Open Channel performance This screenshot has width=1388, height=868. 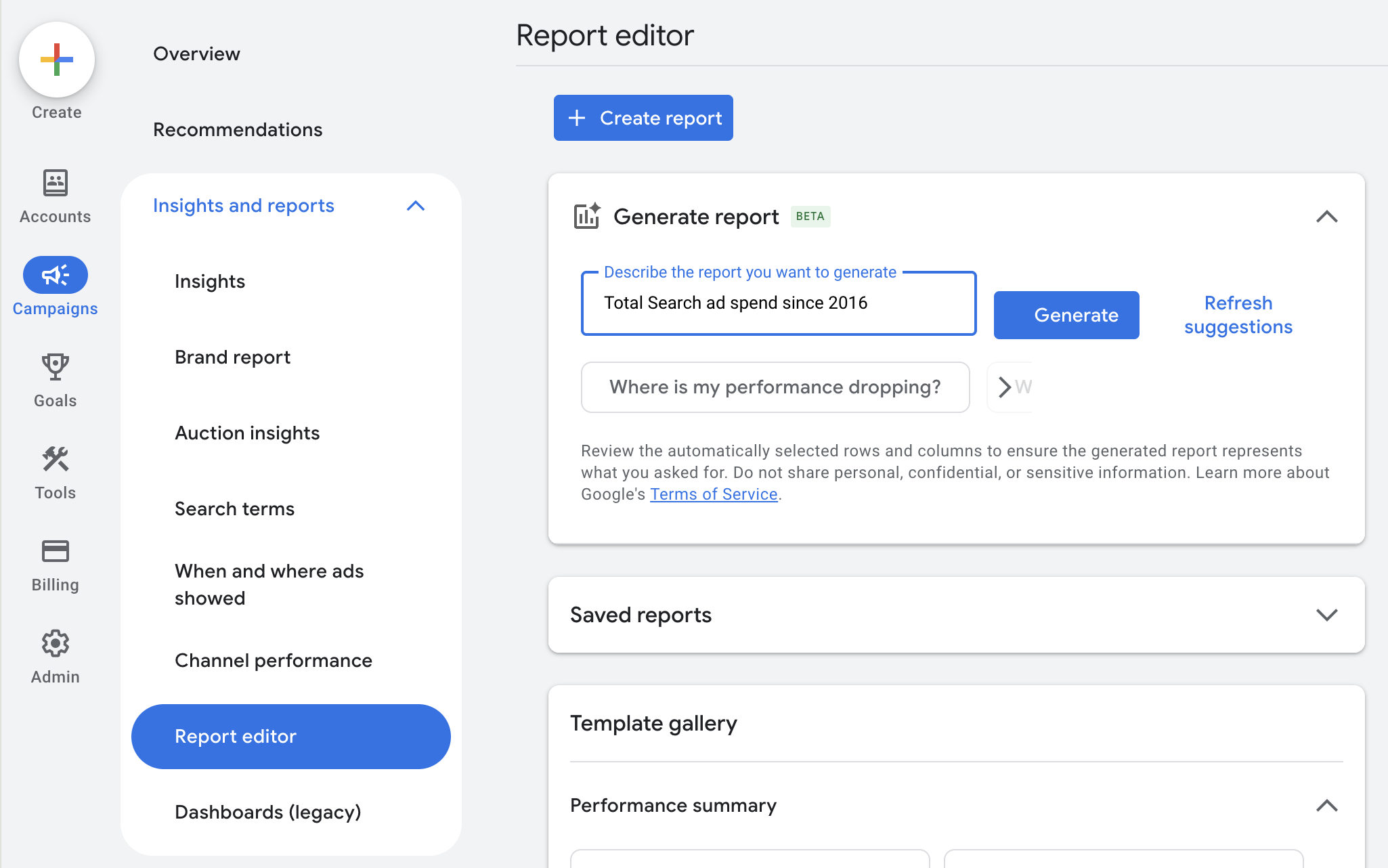(274, 661)
